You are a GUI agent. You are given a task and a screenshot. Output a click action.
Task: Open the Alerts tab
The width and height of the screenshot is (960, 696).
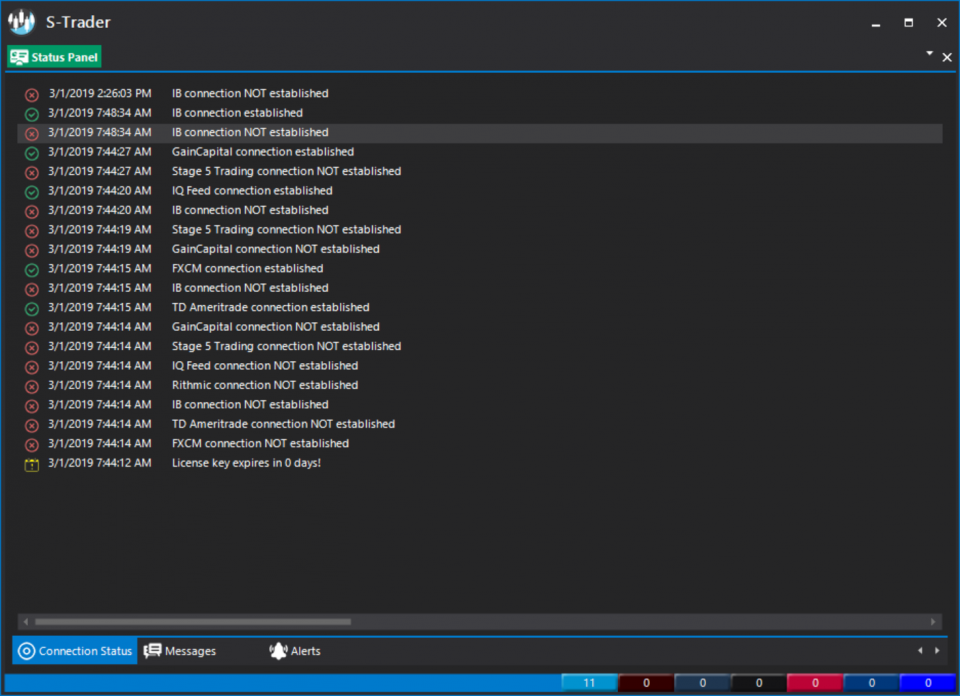pyautogui.click(x=294, y=651)
